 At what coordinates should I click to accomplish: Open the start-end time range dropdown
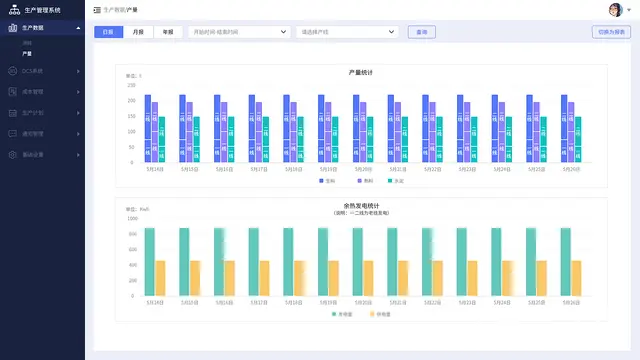click(x=239, y=32)
